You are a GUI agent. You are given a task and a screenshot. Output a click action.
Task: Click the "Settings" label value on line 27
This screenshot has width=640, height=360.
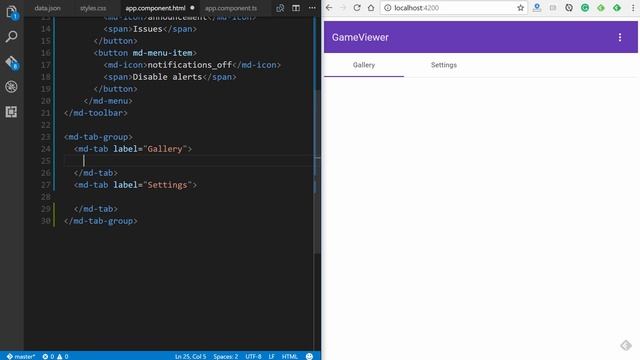(167, 185)
